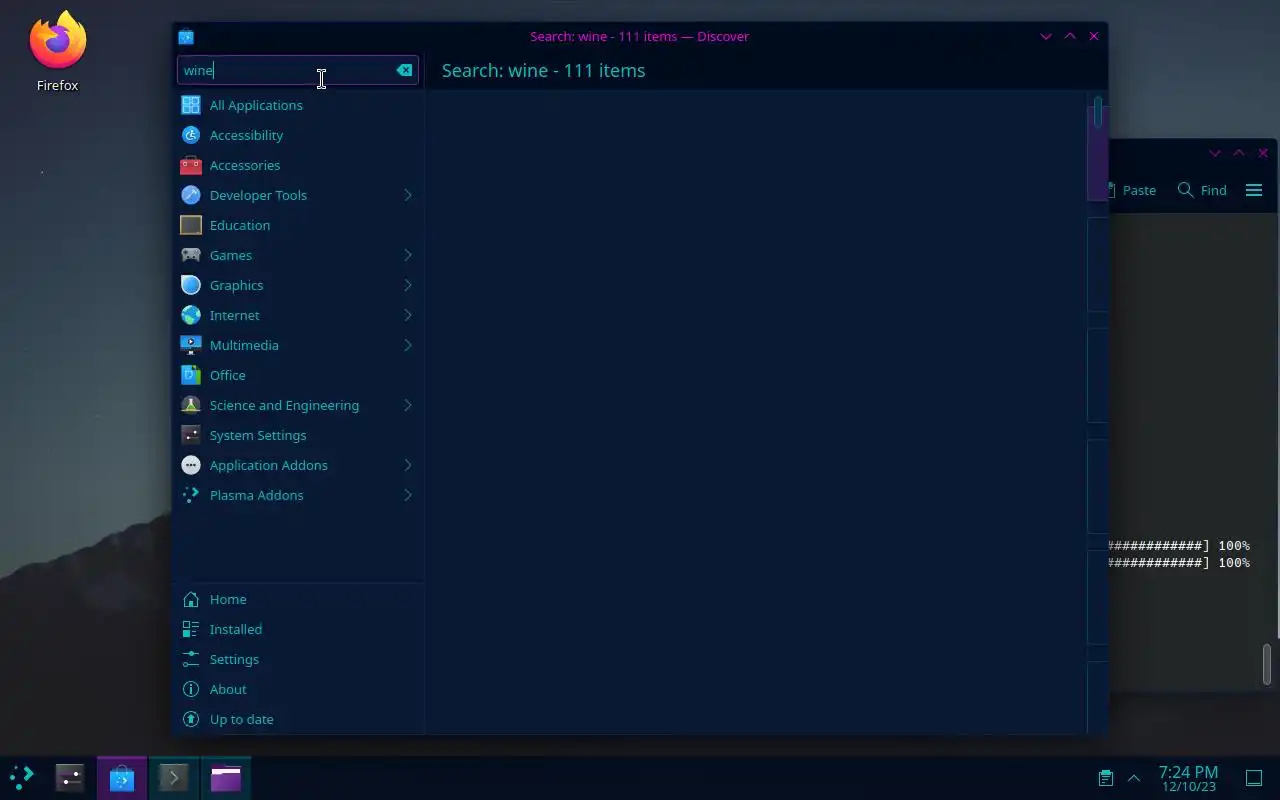The width and height of the screenshot is (1280, 800).
Task: Click the All Applications grid icon
Action: [191, 105]
